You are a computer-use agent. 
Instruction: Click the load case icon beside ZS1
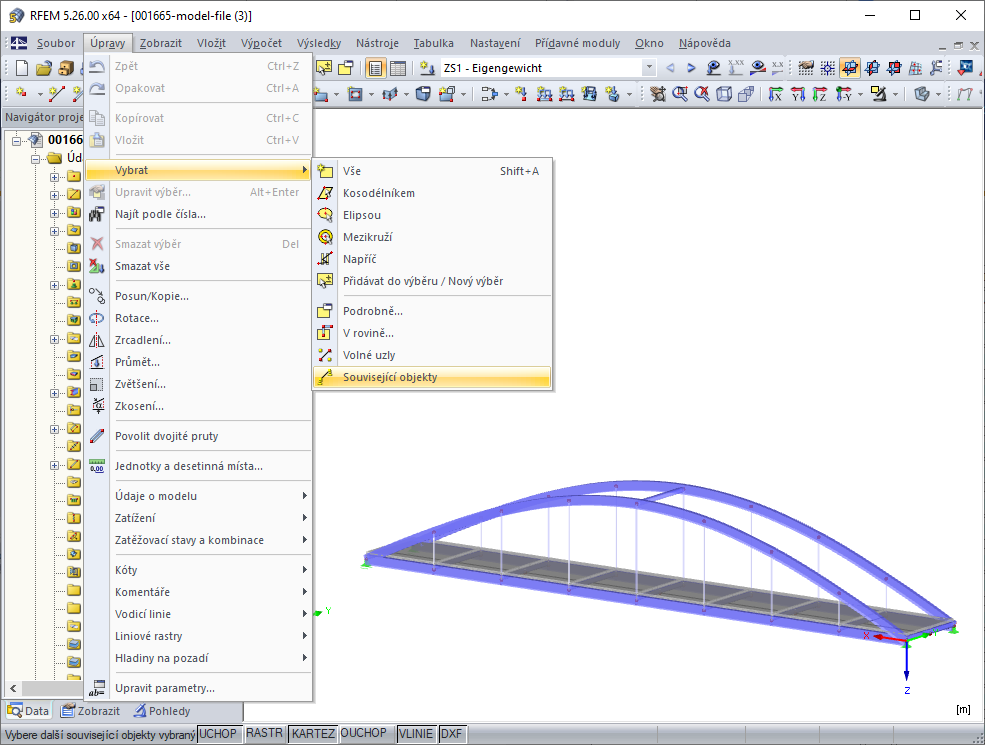pyautogui.click(x=428, y=68)
